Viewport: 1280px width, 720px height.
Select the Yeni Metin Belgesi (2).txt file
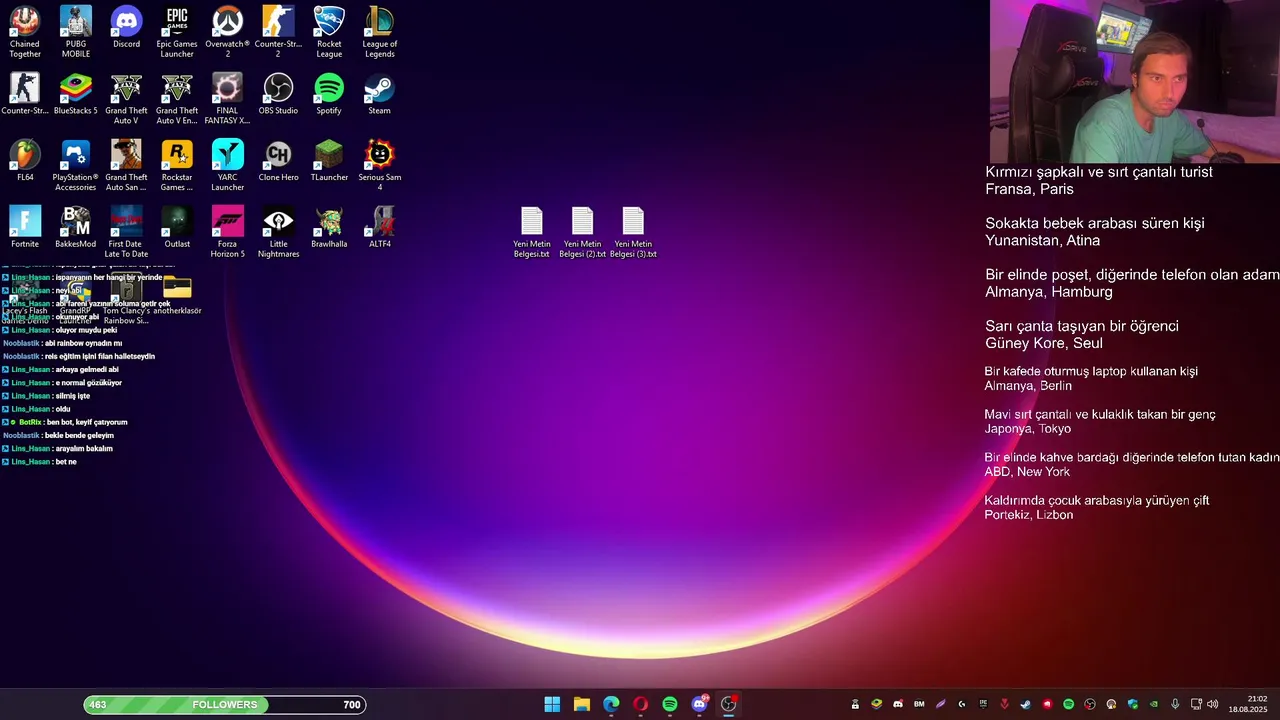click(583, 232)
